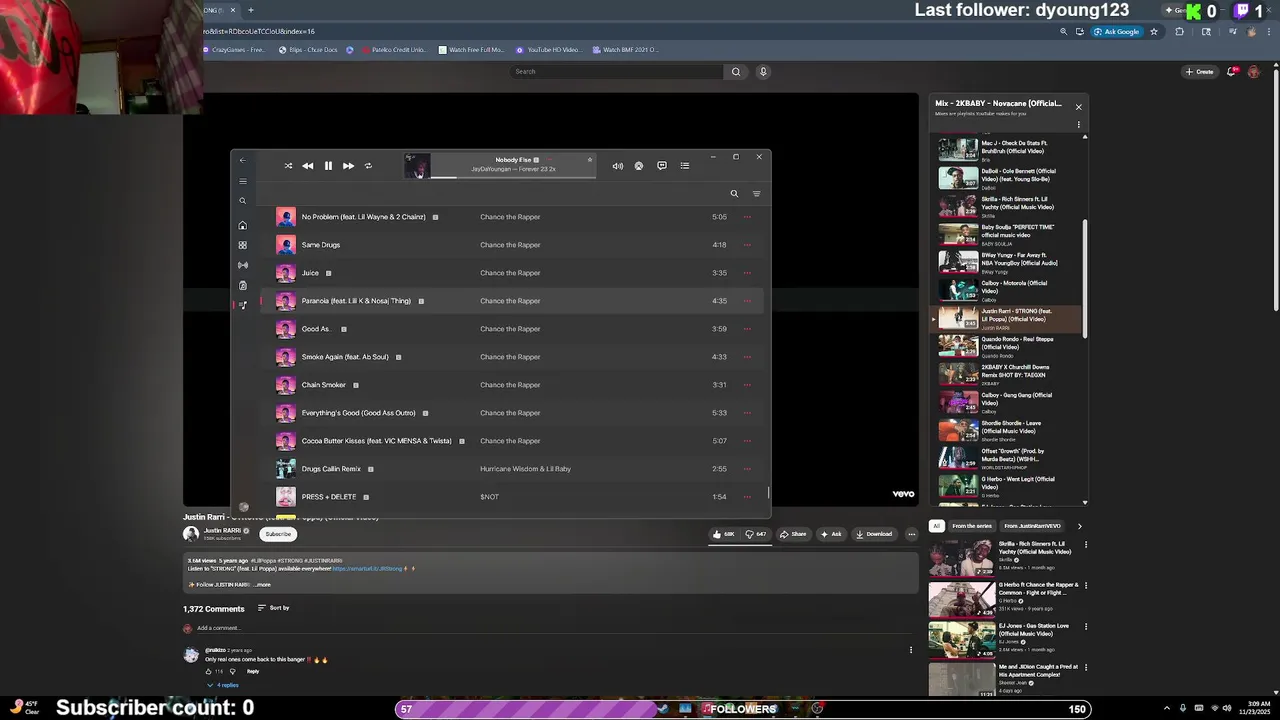Like the Justin Rarri video
Image resolution: width=1280 pixels, height=720 pixels.
pos(724,534)
